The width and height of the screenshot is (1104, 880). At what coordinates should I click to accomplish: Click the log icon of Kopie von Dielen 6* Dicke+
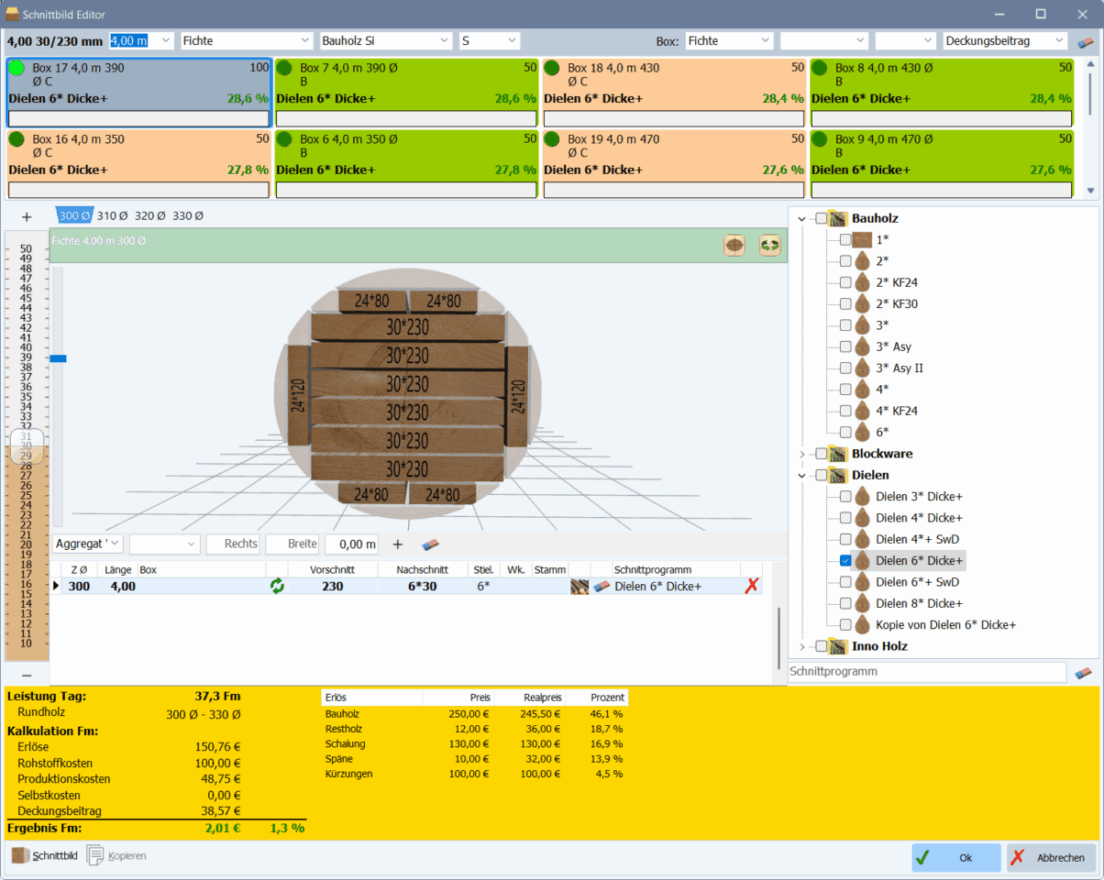862,625
